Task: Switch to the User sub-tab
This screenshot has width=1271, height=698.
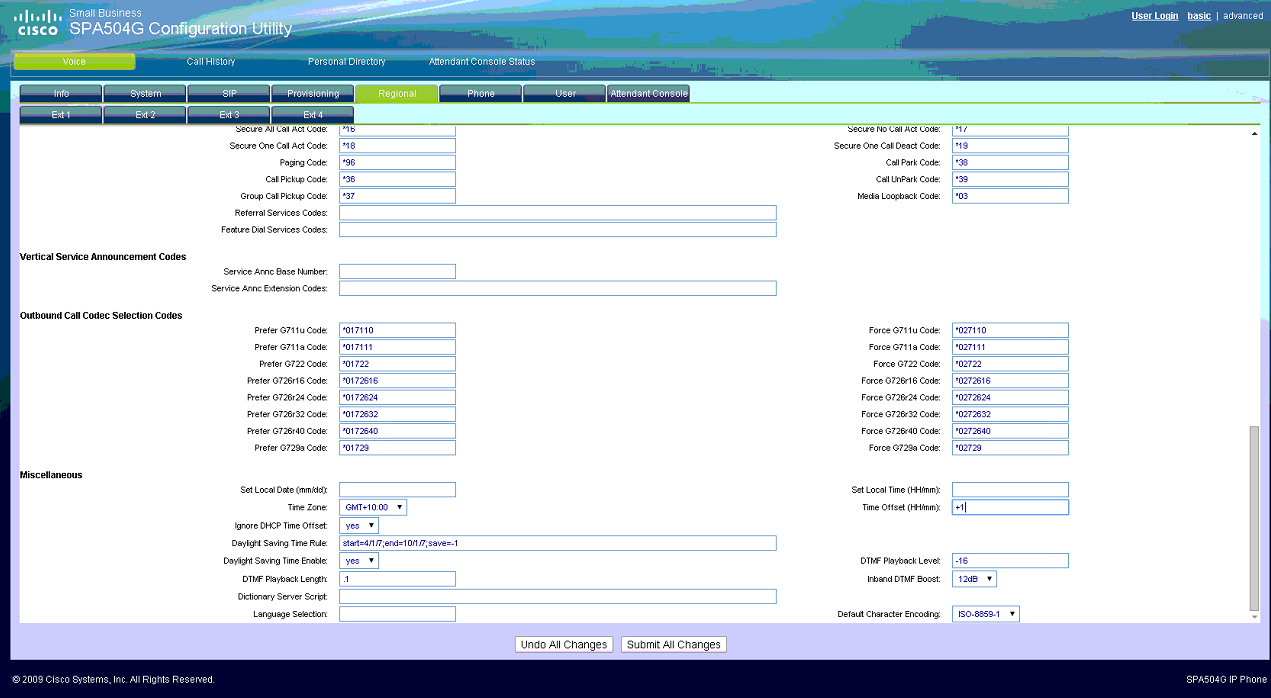Action: [565, 94]
